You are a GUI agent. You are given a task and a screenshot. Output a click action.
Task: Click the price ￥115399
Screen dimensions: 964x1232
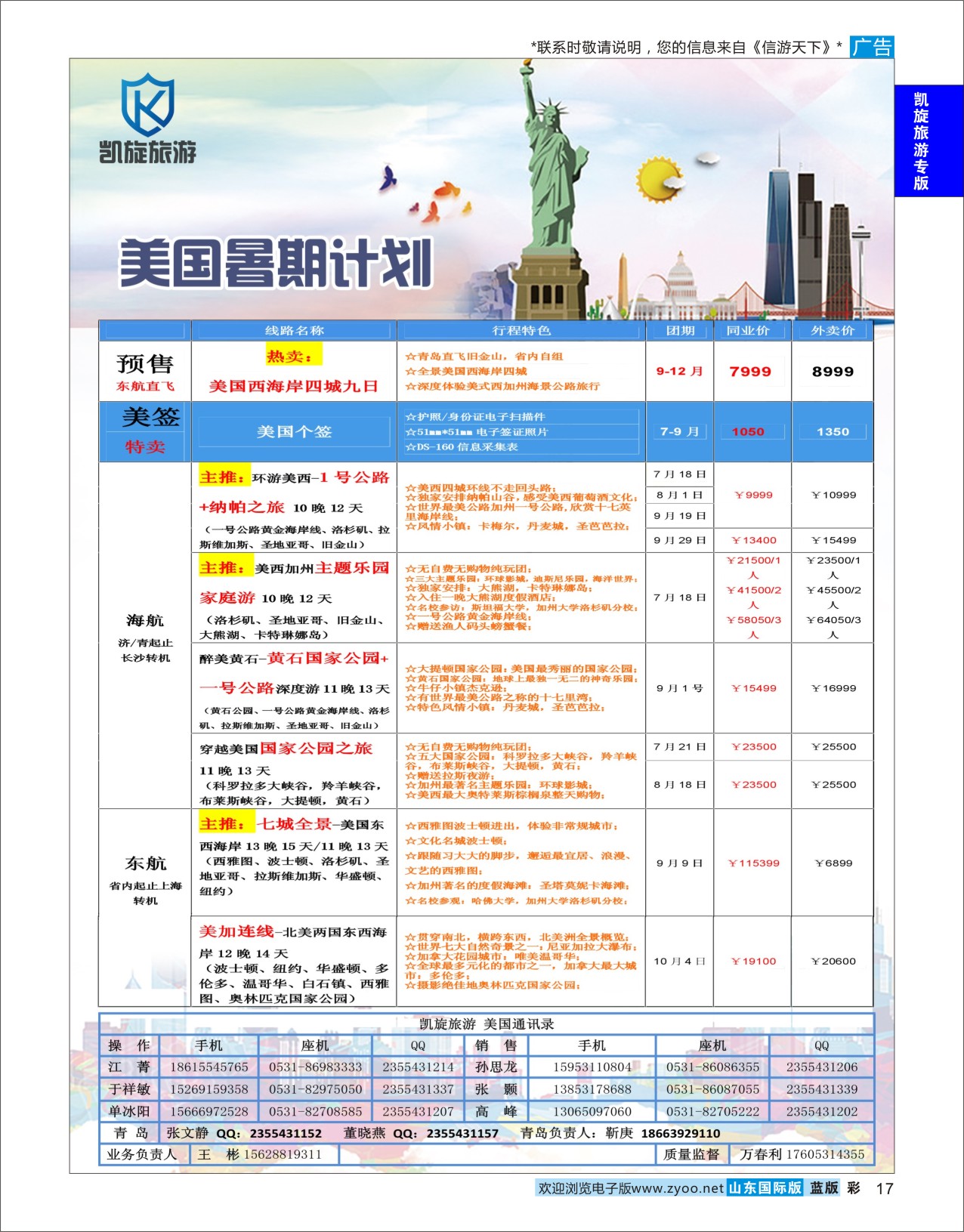[753, 863]
